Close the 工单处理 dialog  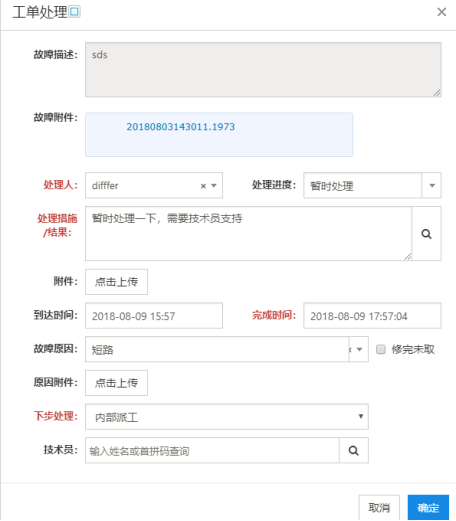[441, 12]
